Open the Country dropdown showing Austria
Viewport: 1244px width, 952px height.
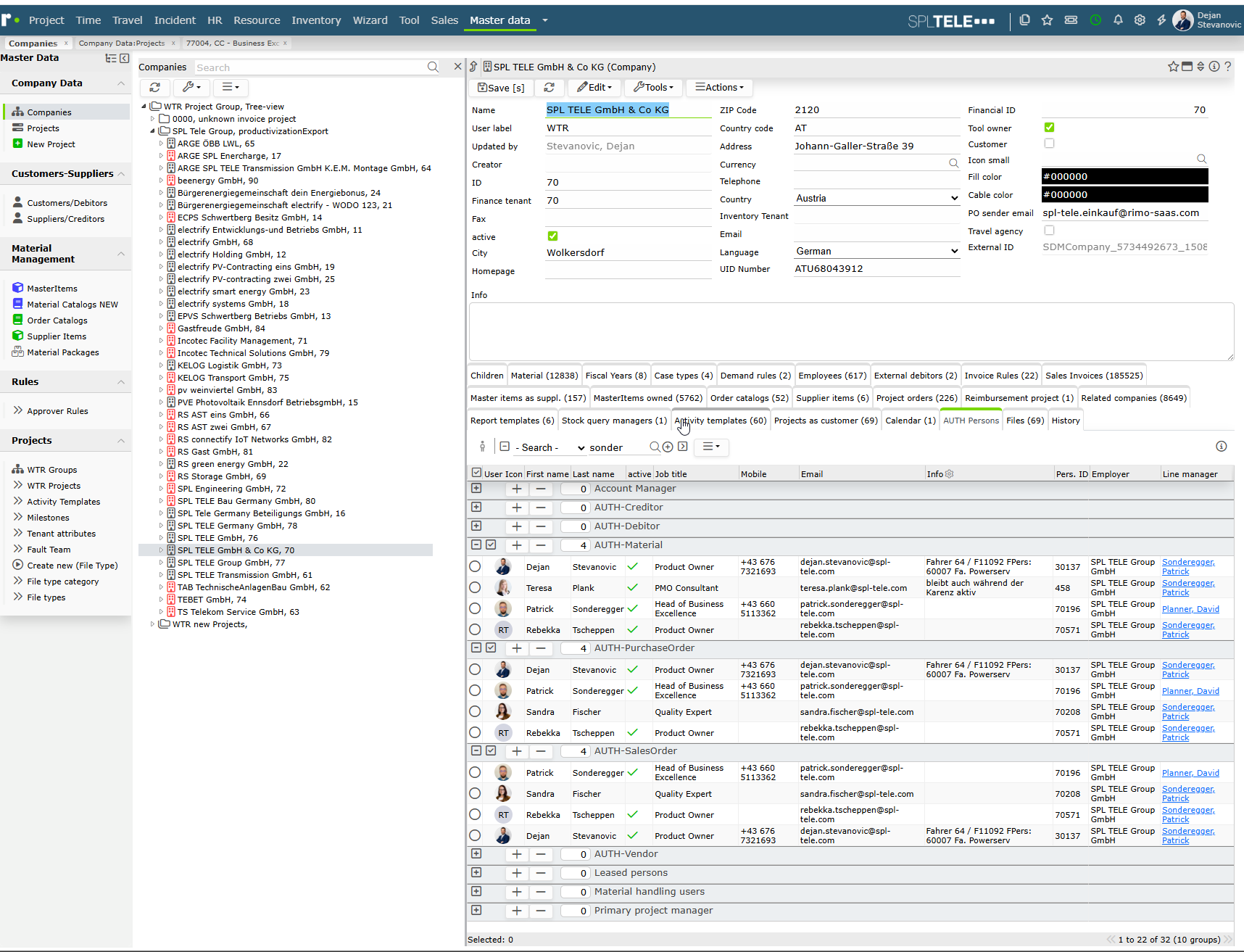[876, 198]
